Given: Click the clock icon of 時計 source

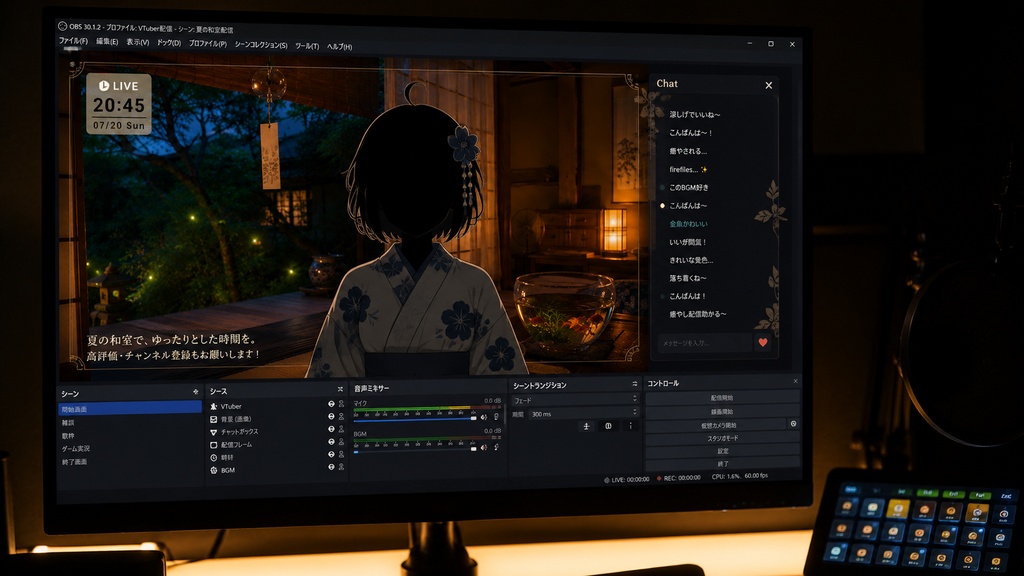Looking at the screenshot, I should [x=214, y=457].
